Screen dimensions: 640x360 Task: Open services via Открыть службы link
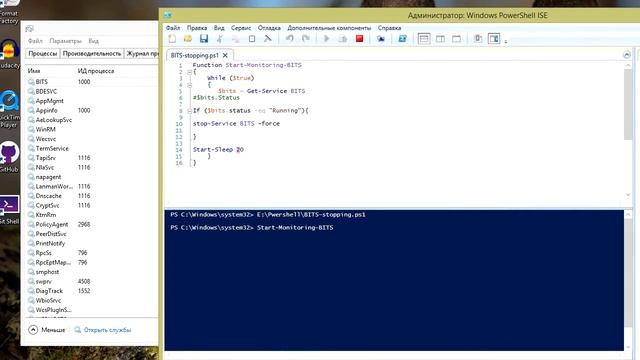103,330
